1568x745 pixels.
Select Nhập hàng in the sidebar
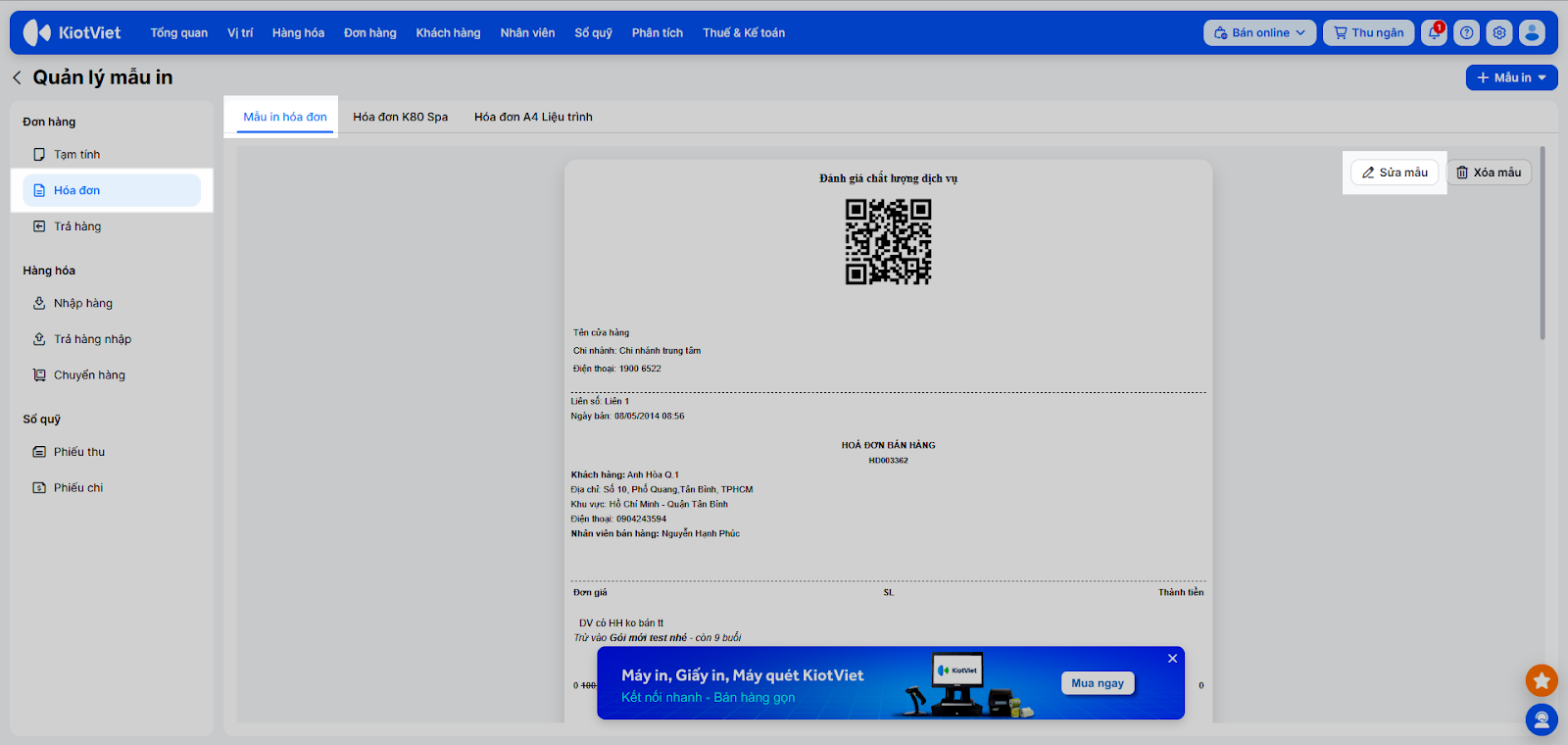click(x=111, y=303)
